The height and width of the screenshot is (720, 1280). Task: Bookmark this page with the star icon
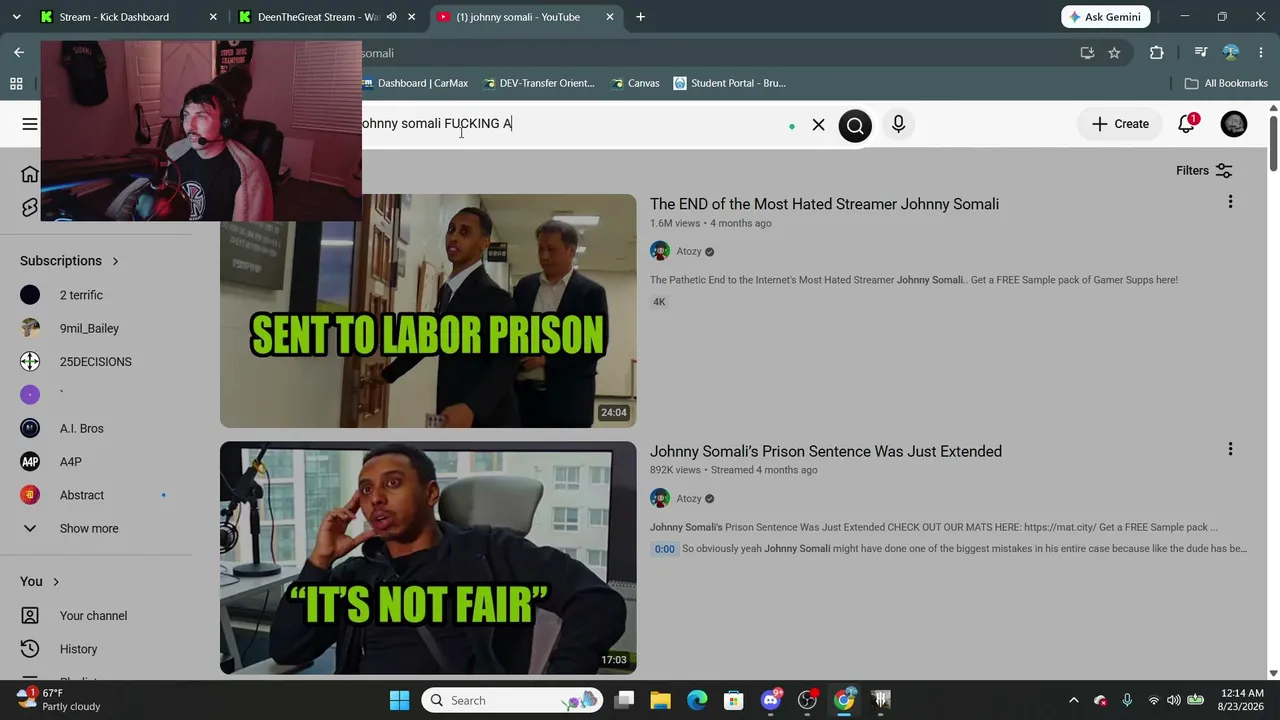(x=1114, y=53)
